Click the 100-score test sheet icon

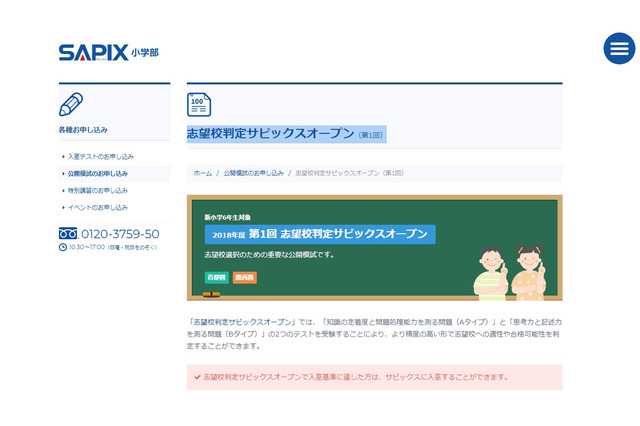pyautogui.click(x=199, y=105)
